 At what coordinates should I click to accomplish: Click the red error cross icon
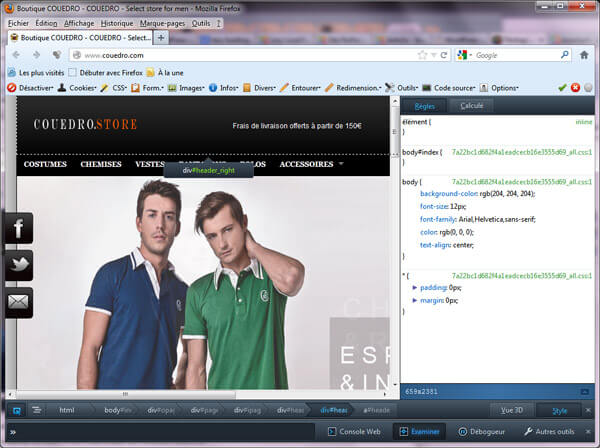(x=575, y=88)
